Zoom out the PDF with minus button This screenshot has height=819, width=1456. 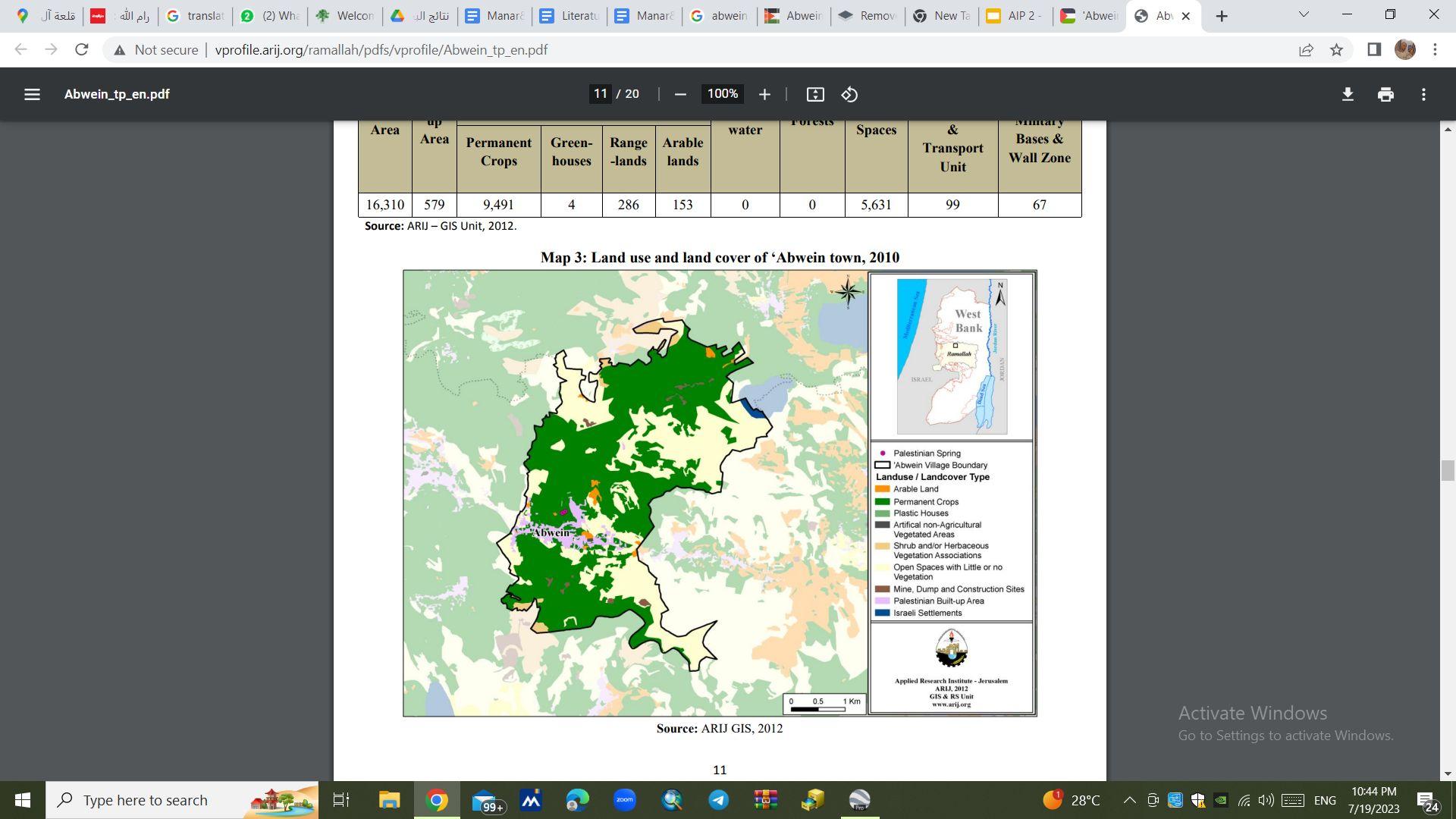click(680, 94)
